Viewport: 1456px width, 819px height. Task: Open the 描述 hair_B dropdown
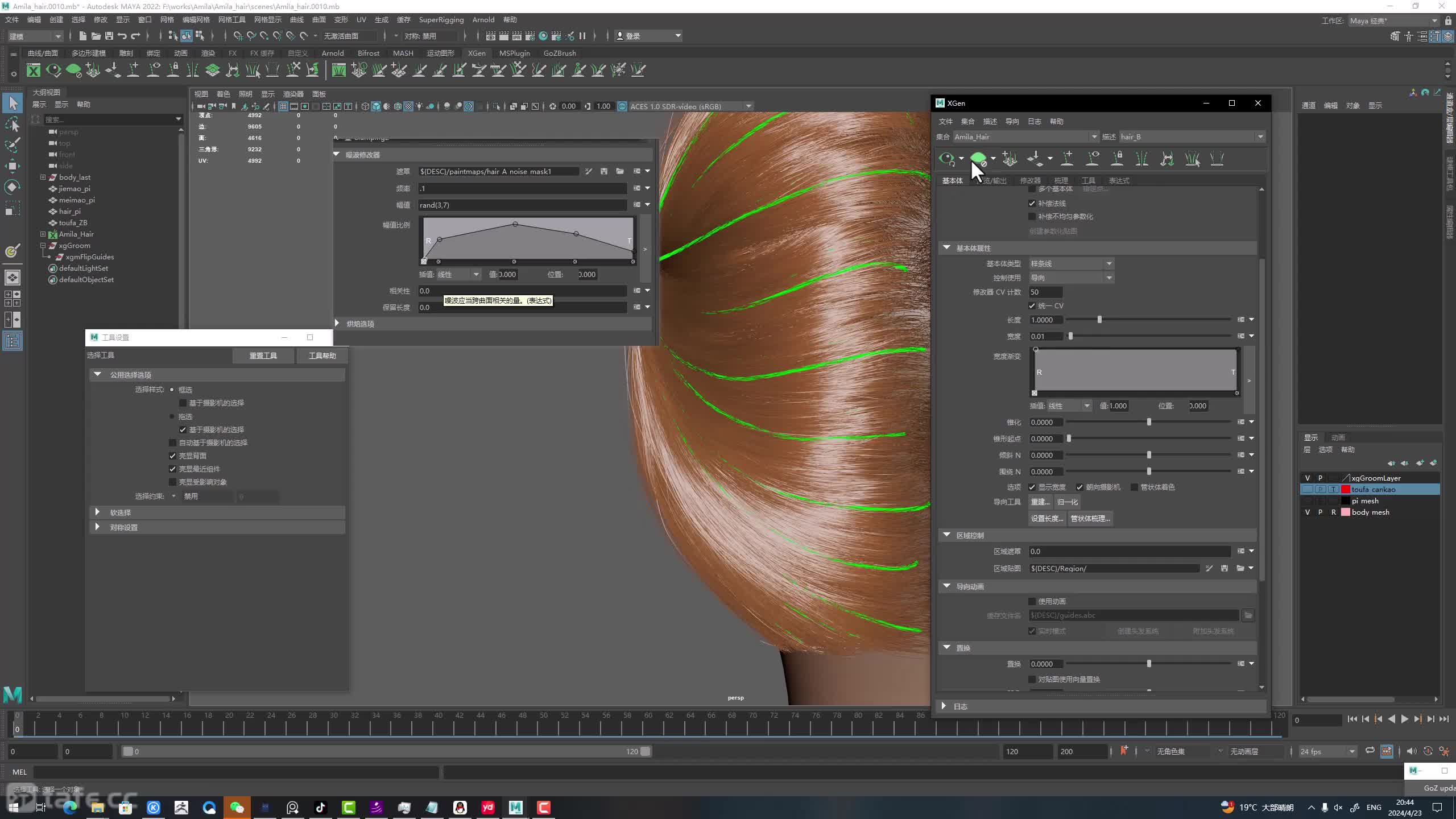tap(1192, 136)
